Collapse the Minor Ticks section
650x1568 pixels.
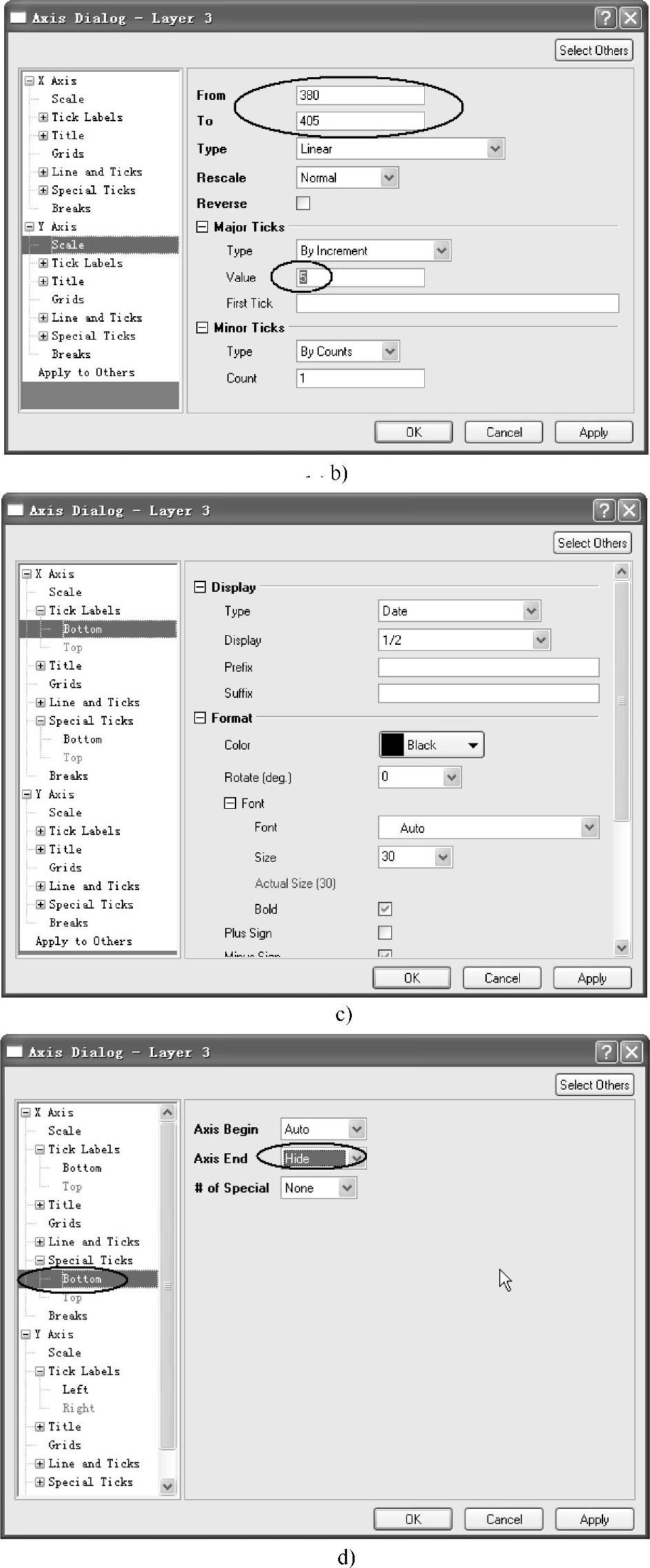click(x=202, y=327)
